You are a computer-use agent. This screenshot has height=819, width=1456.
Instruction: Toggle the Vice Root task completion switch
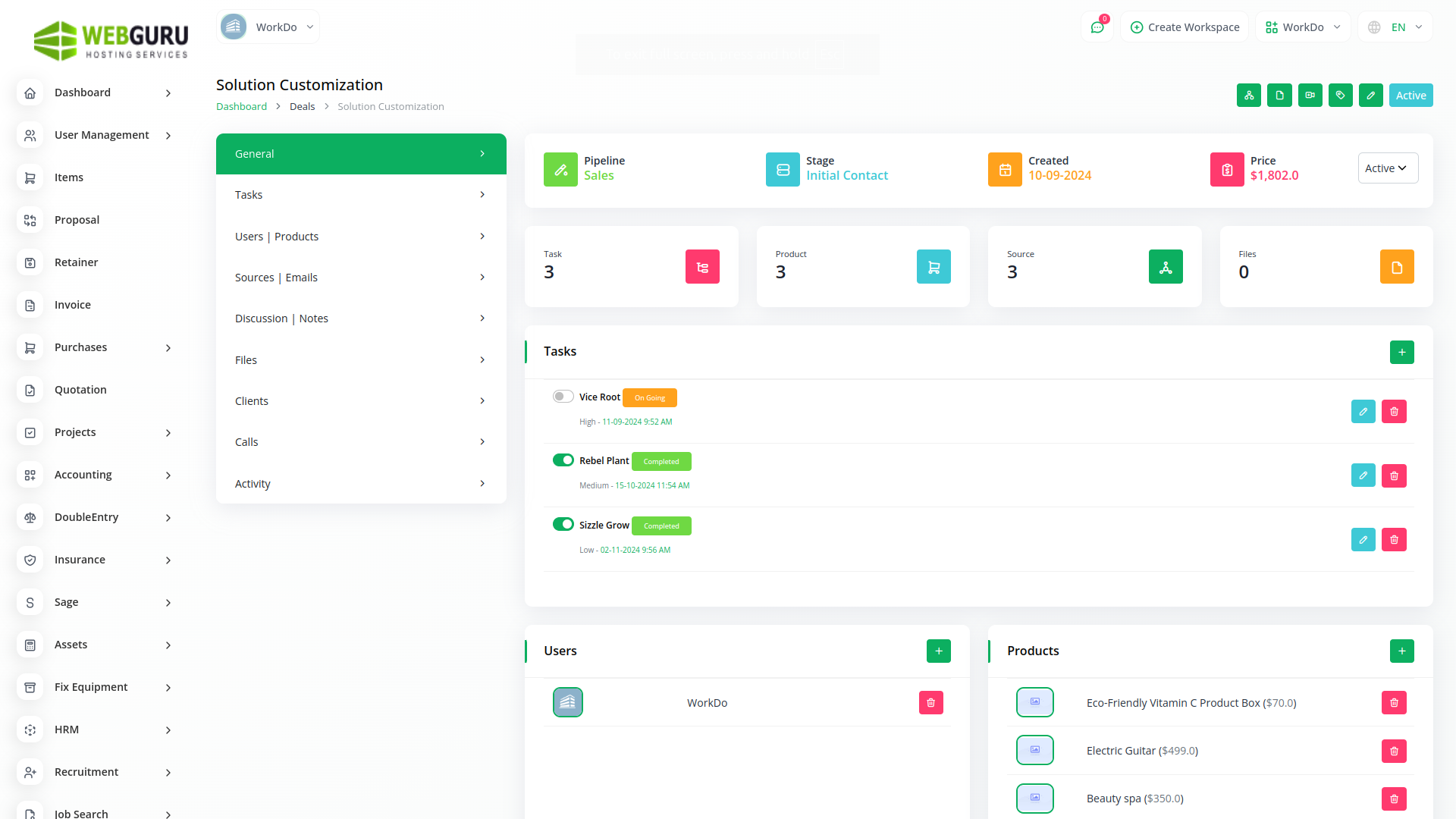click(x=563, y=396)
